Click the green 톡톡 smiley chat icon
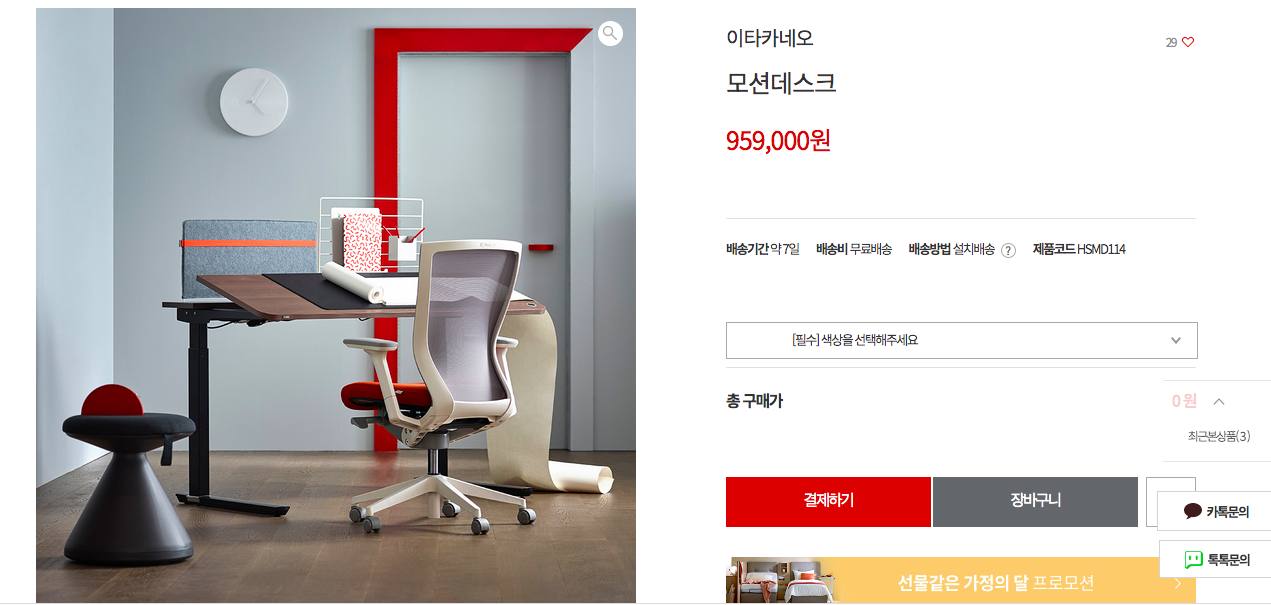The image size is (1271, 605). click(x=1193, y=560)
